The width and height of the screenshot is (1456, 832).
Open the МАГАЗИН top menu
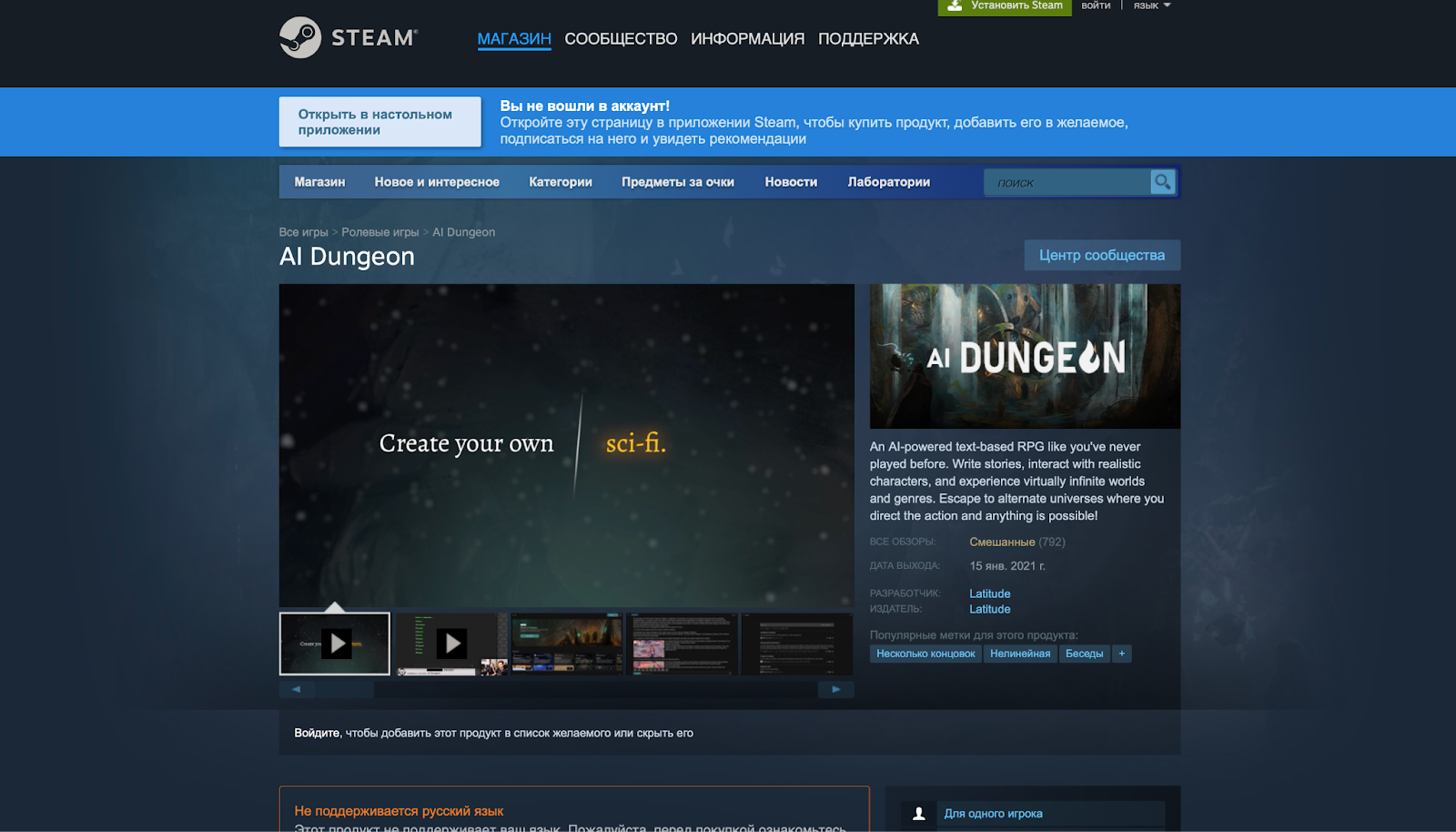pyautogui.click(x=514, y=39)
